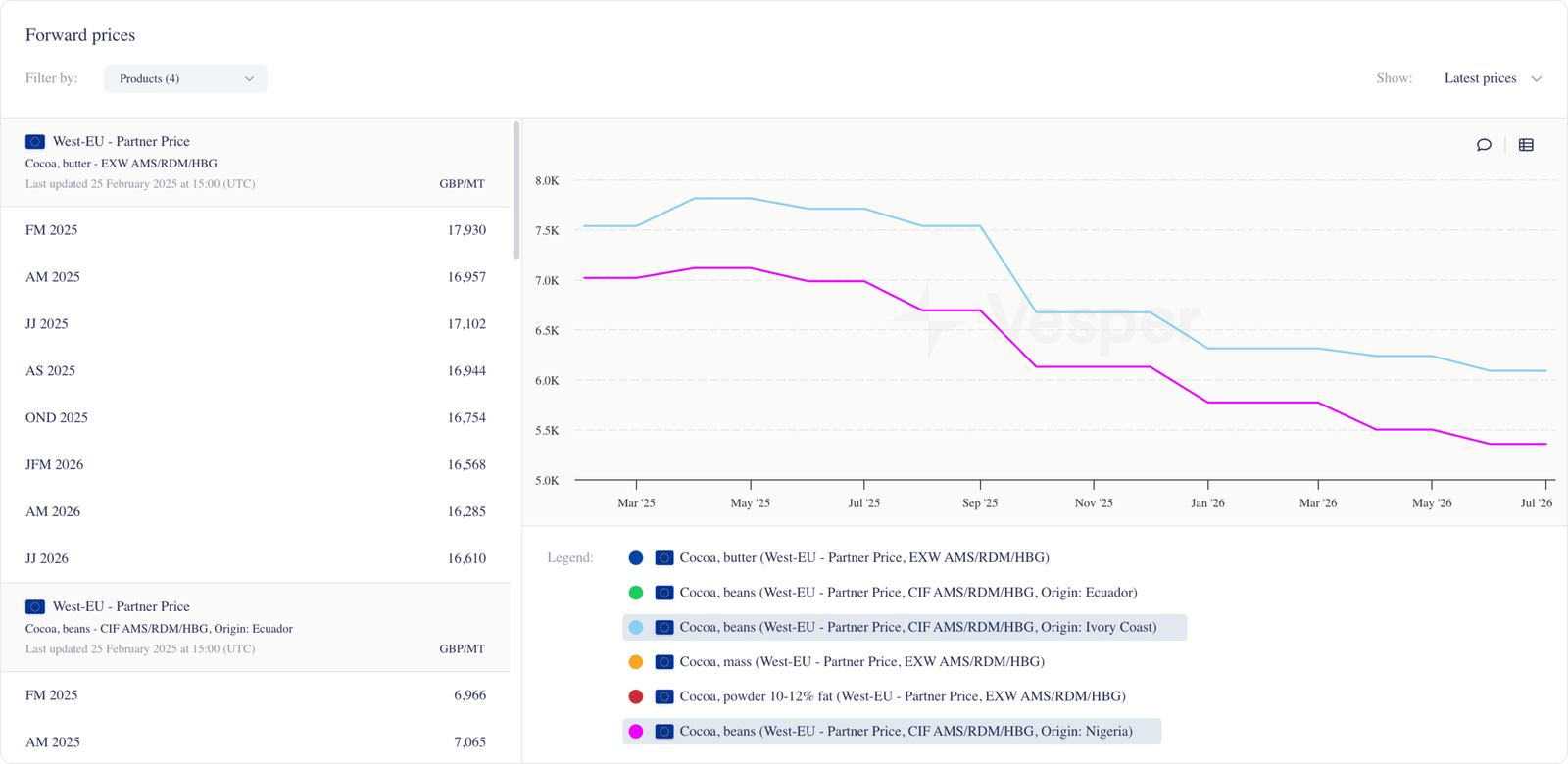Image resolution: width=1568 pixels, height=764 pixels.
Task: Click the price list vertical scrollbar
Action: pos(516,191)
